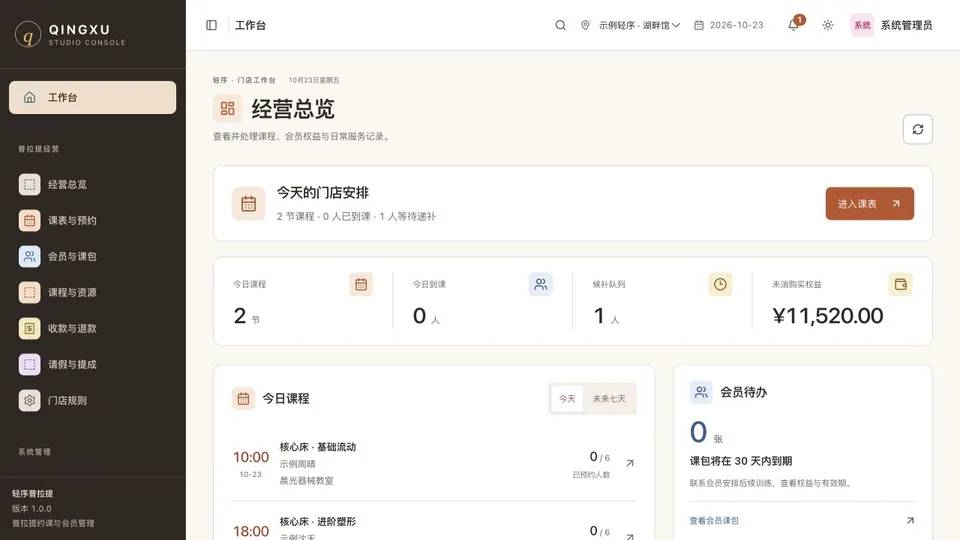This screenshot has width=960, height=540.
Task: Open 经营总览 in the sidebar
Action: click(92, 184)
